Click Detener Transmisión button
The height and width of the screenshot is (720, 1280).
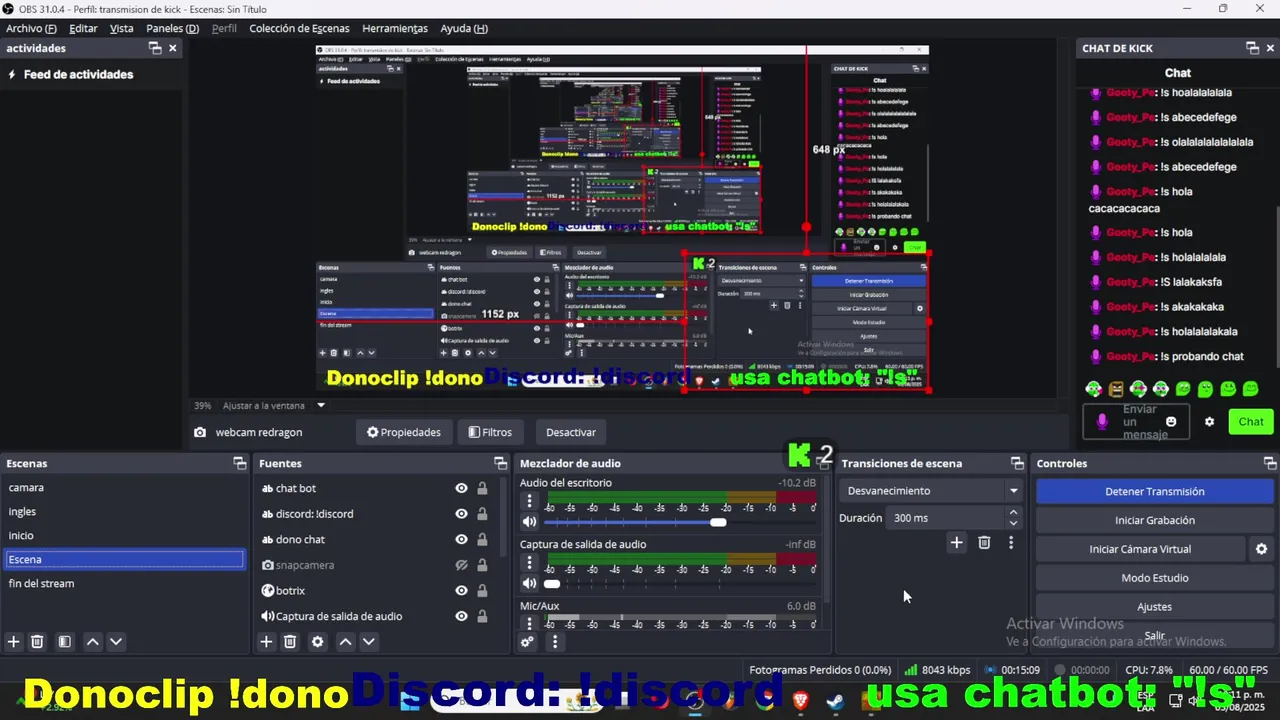(x=1154, y=492)
